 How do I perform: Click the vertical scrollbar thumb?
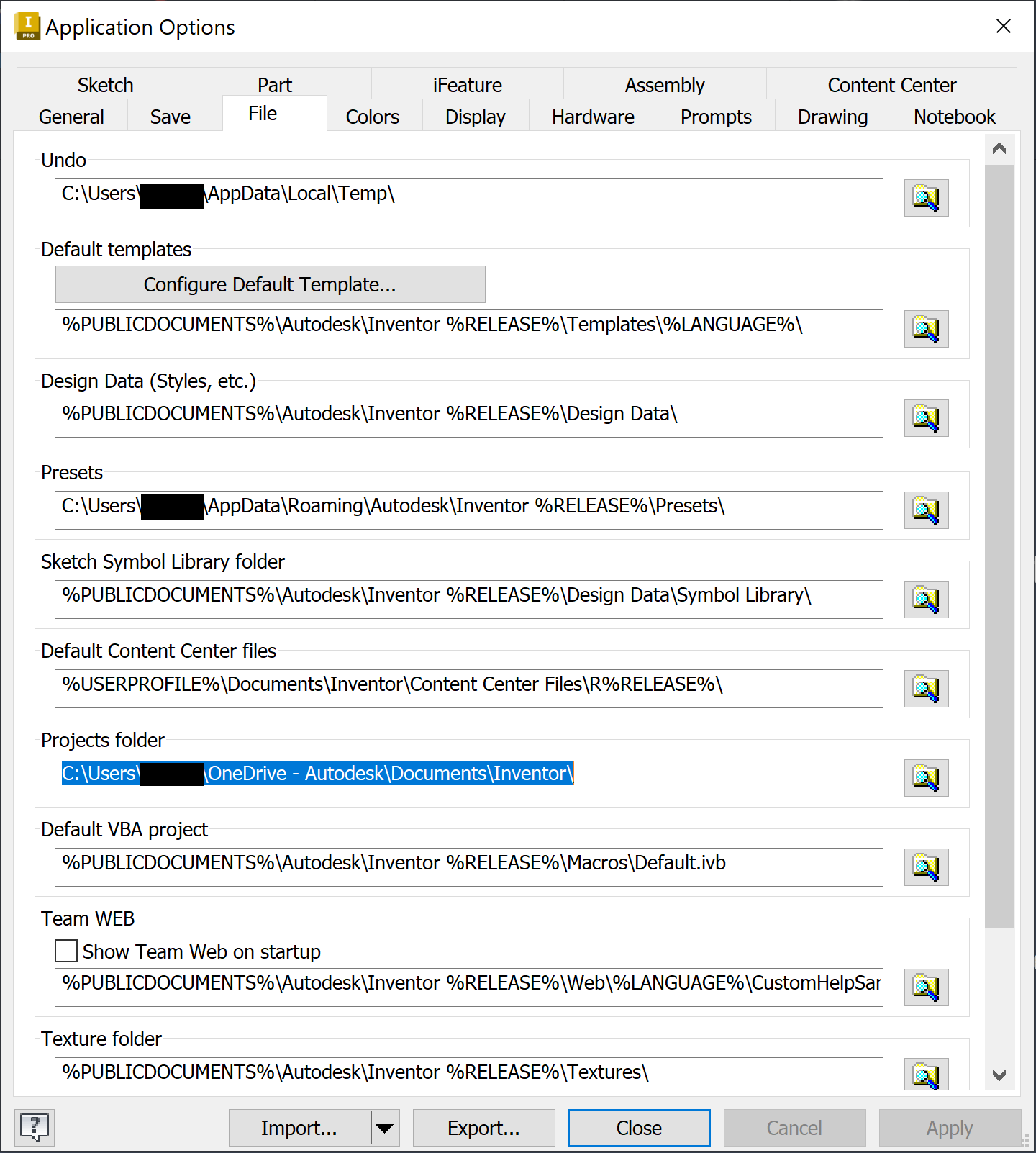pyautogui.click(x=999, y=546)
